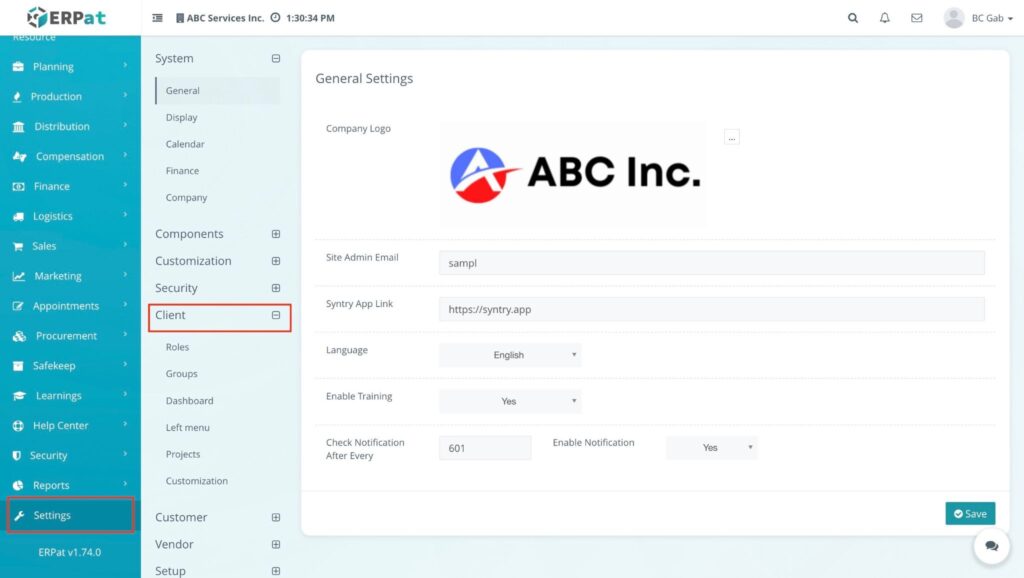Open the Language dropdown

(x=510, y=355)
